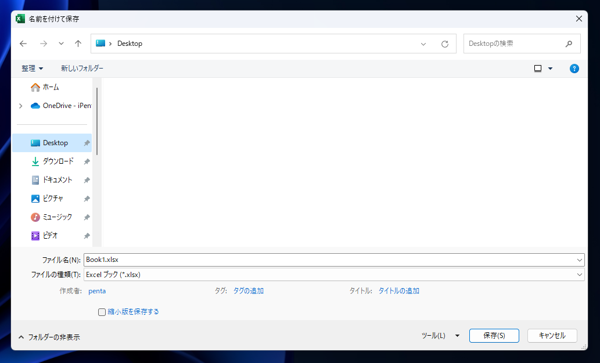Go back with the left arrow
Screen dimensions: 600x363
tap(23, 44)
